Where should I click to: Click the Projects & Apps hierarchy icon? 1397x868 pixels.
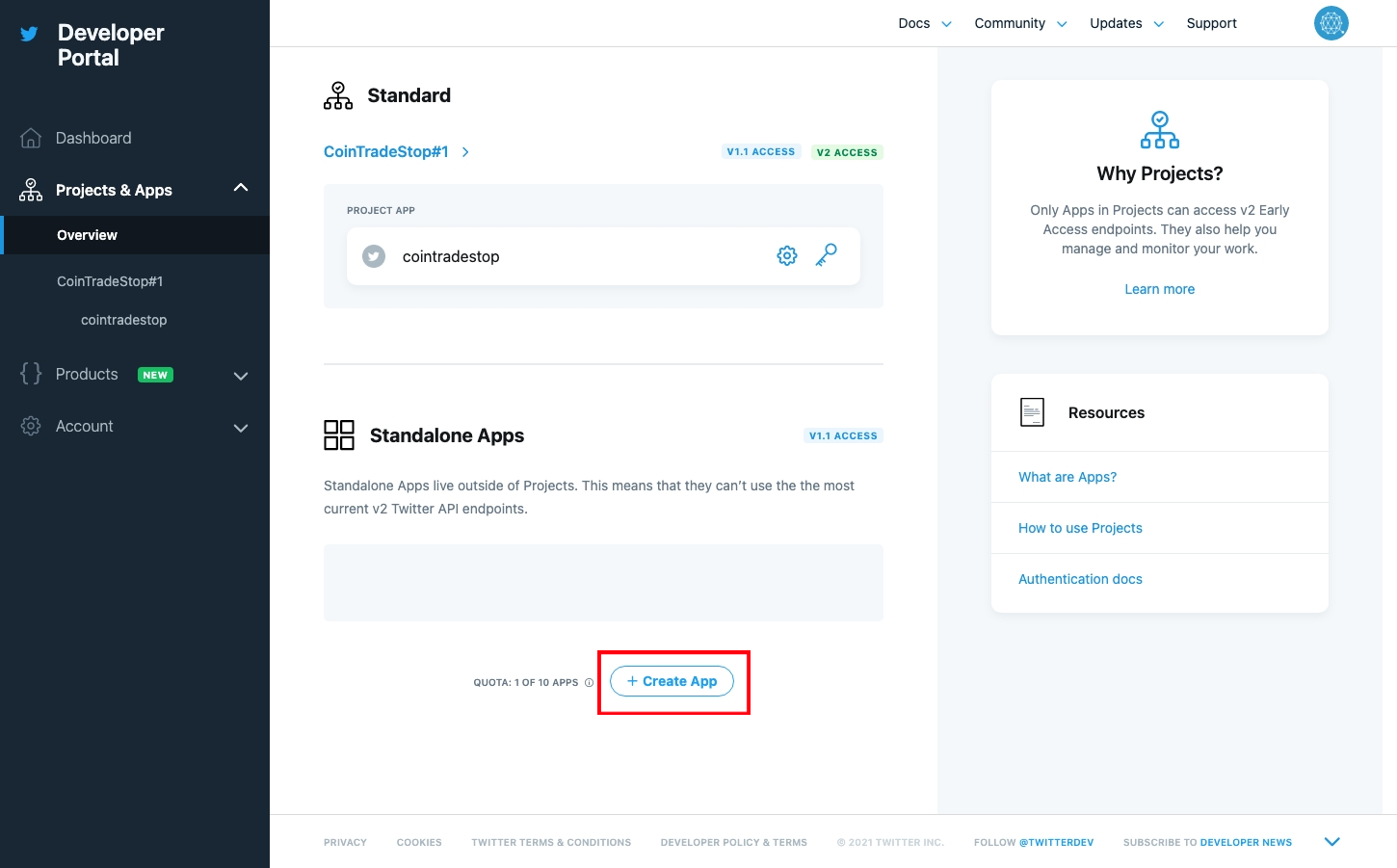[x=31, y=190]
